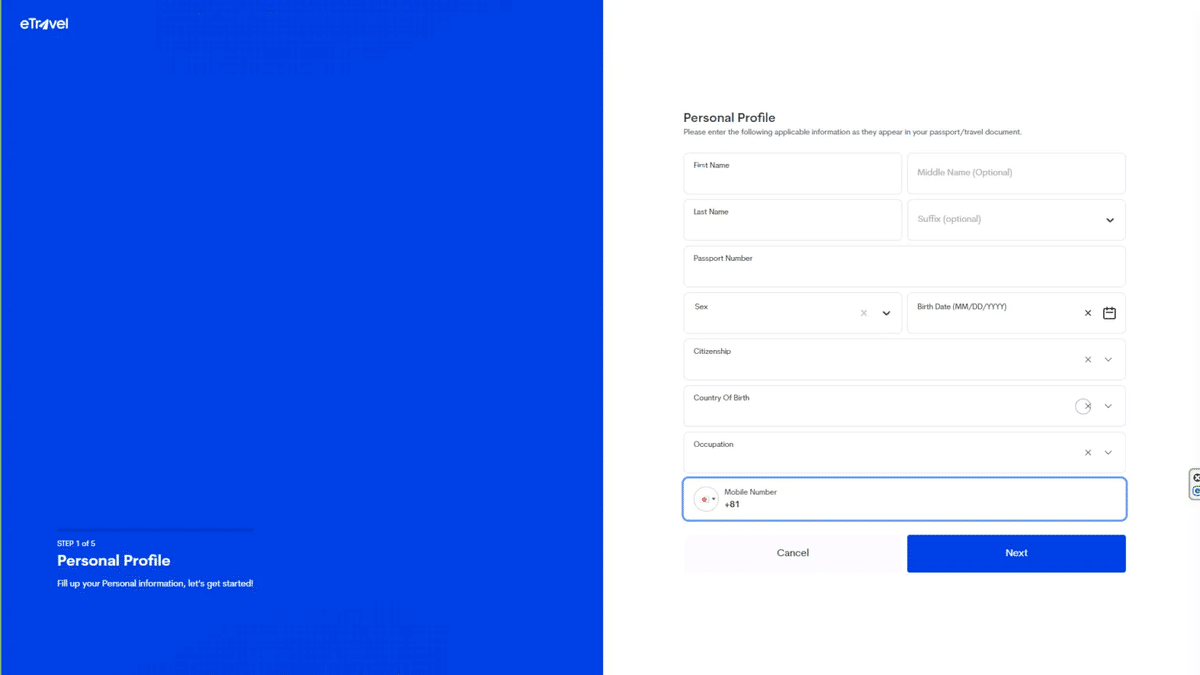
Task: Open the mobile number country flag selector
Action: click(x=706, y=499)
